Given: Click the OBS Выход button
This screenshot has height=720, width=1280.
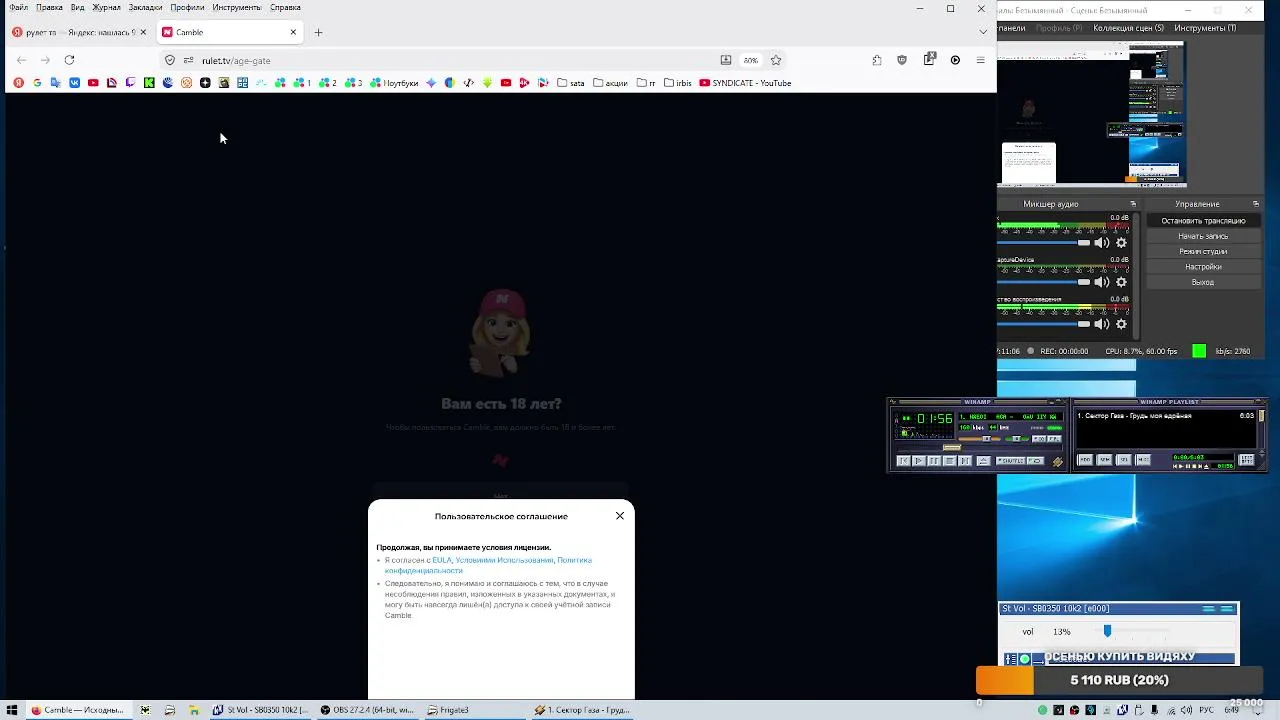Looking at the screenshot, I should [x=1203, y=282].
